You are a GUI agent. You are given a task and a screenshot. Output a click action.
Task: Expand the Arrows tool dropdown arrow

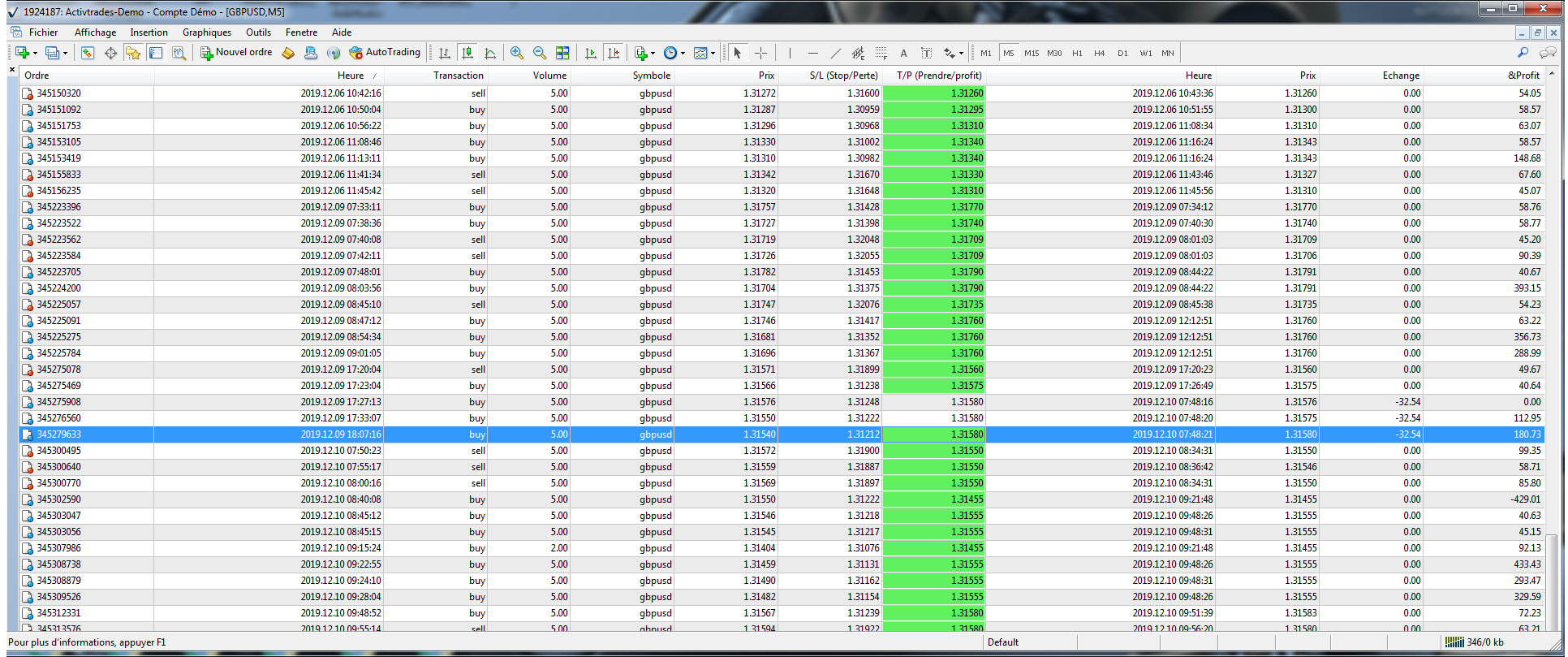pos(961,54)
